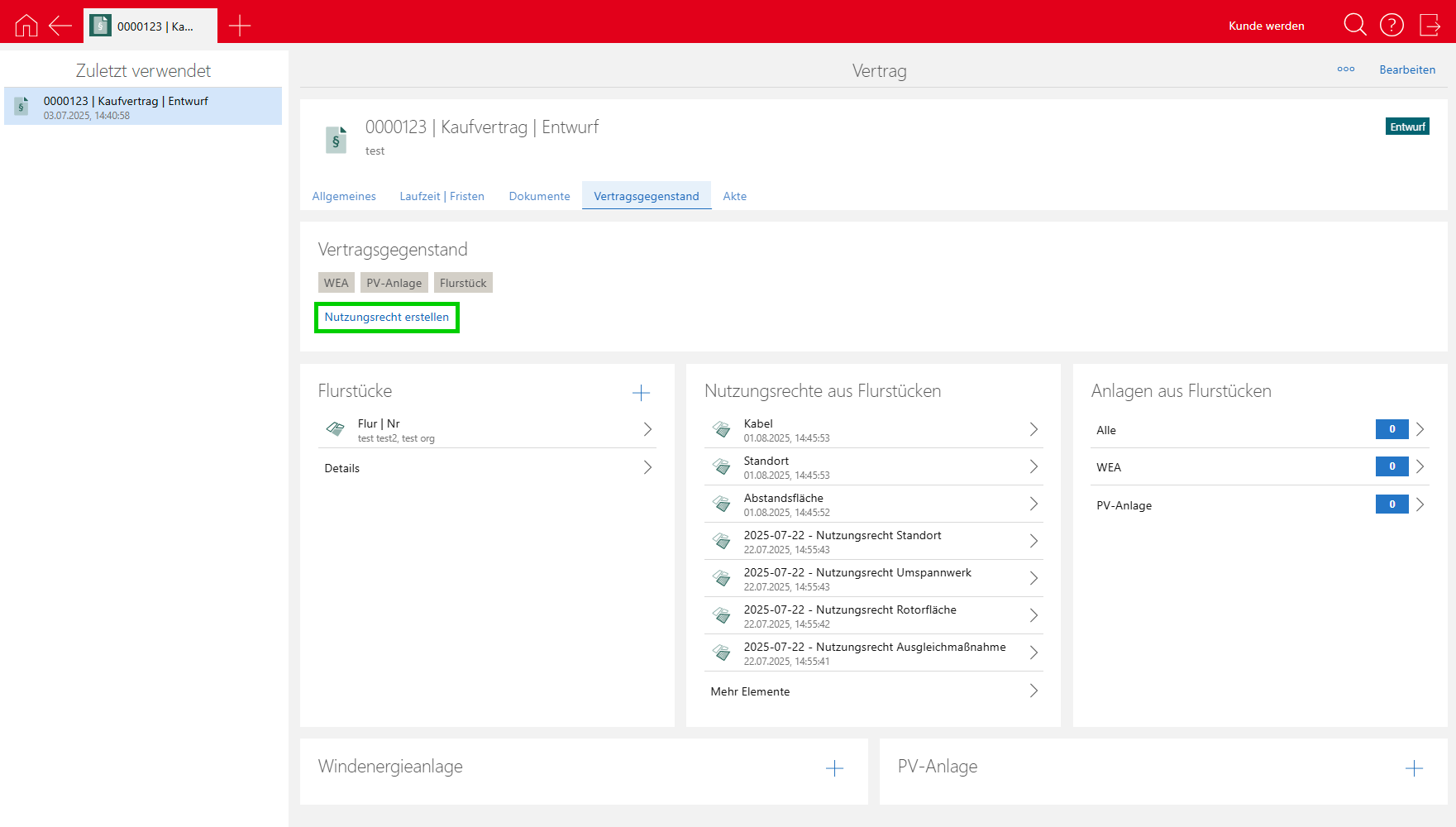Add a PV-Anlage with the plus icon
The image size is (1456, 827).
(1414, 768)
